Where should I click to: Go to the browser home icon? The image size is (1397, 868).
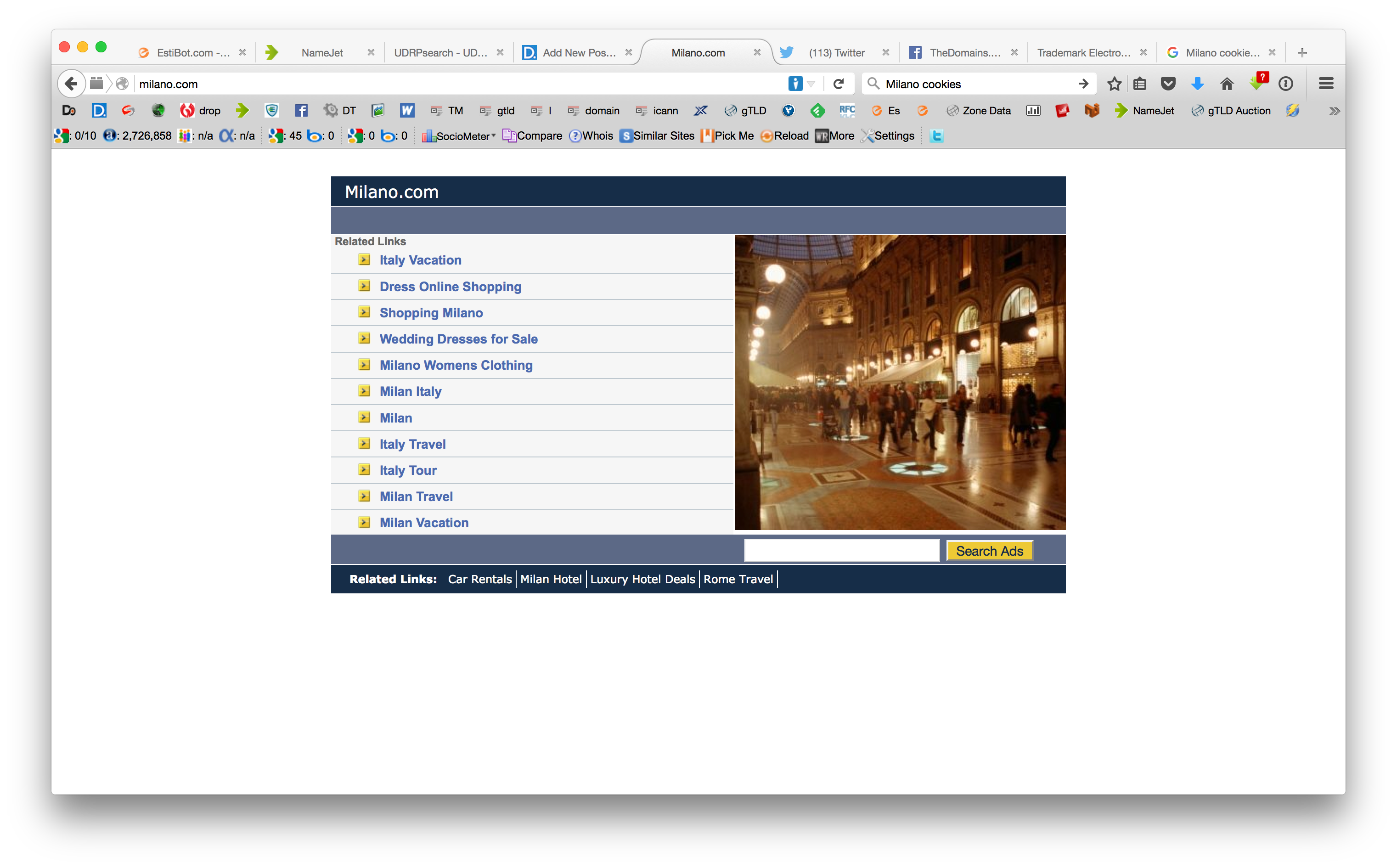[x=1226, y=84]
